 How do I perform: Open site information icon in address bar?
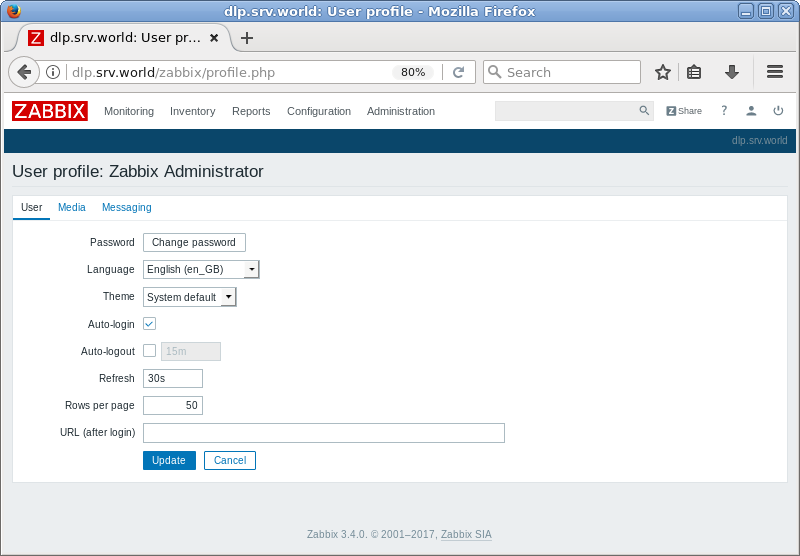pos(53,72)
